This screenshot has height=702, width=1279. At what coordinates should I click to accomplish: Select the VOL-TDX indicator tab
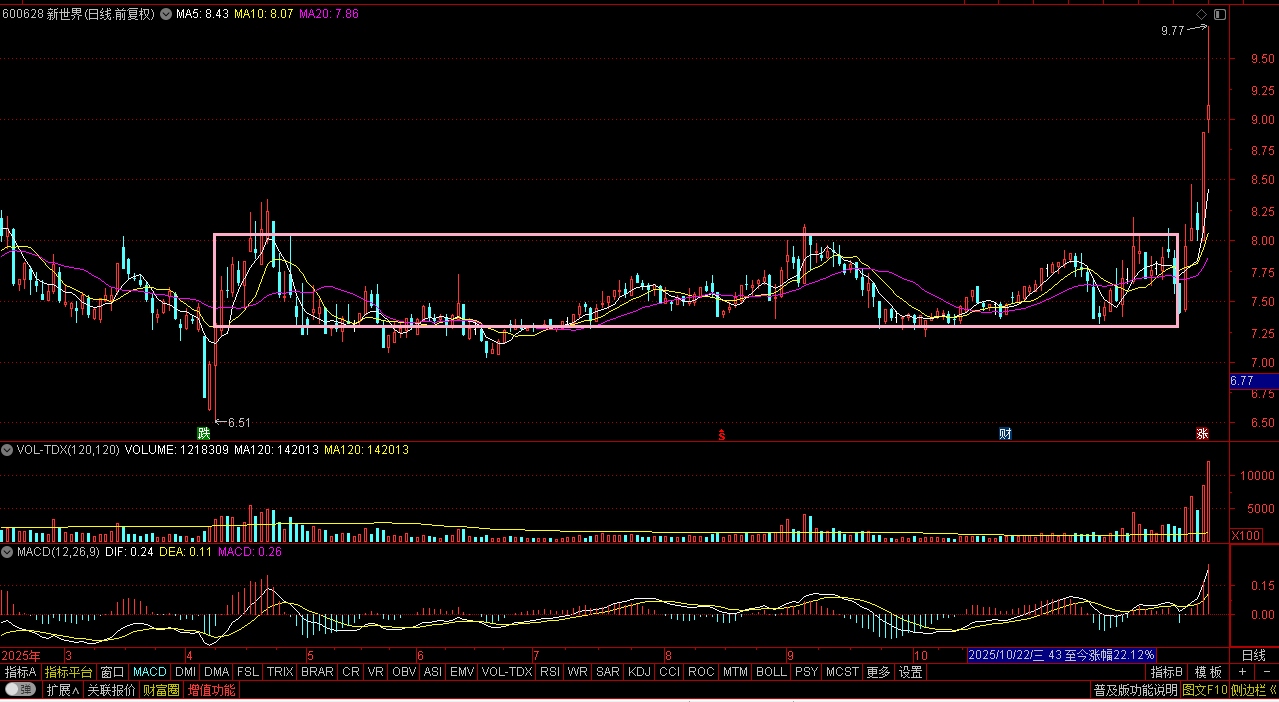pos(507,672)
